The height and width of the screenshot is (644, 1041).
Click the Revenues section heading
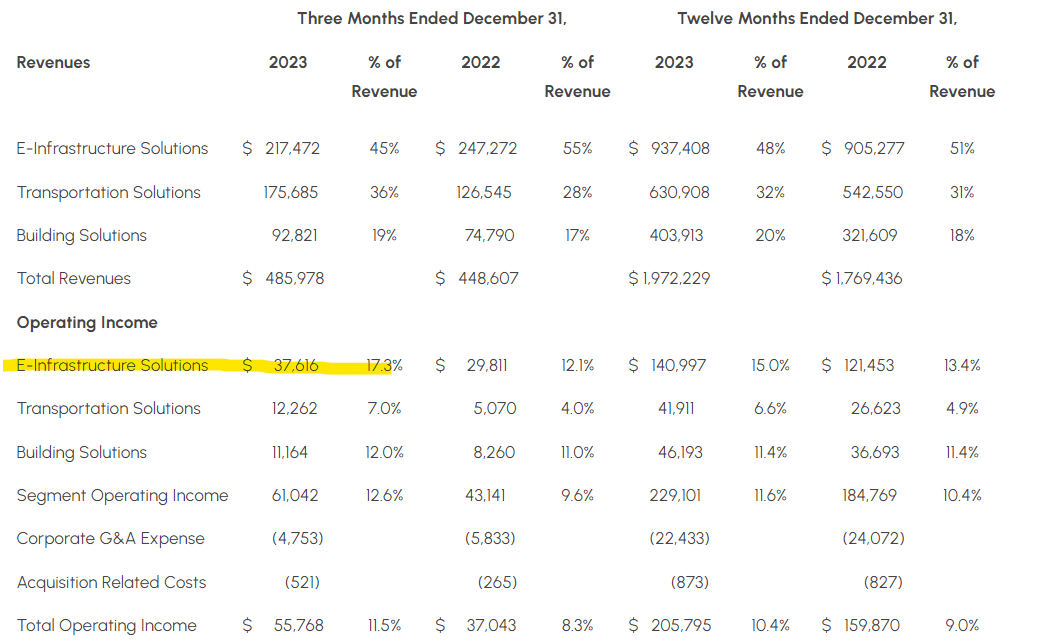53,62
